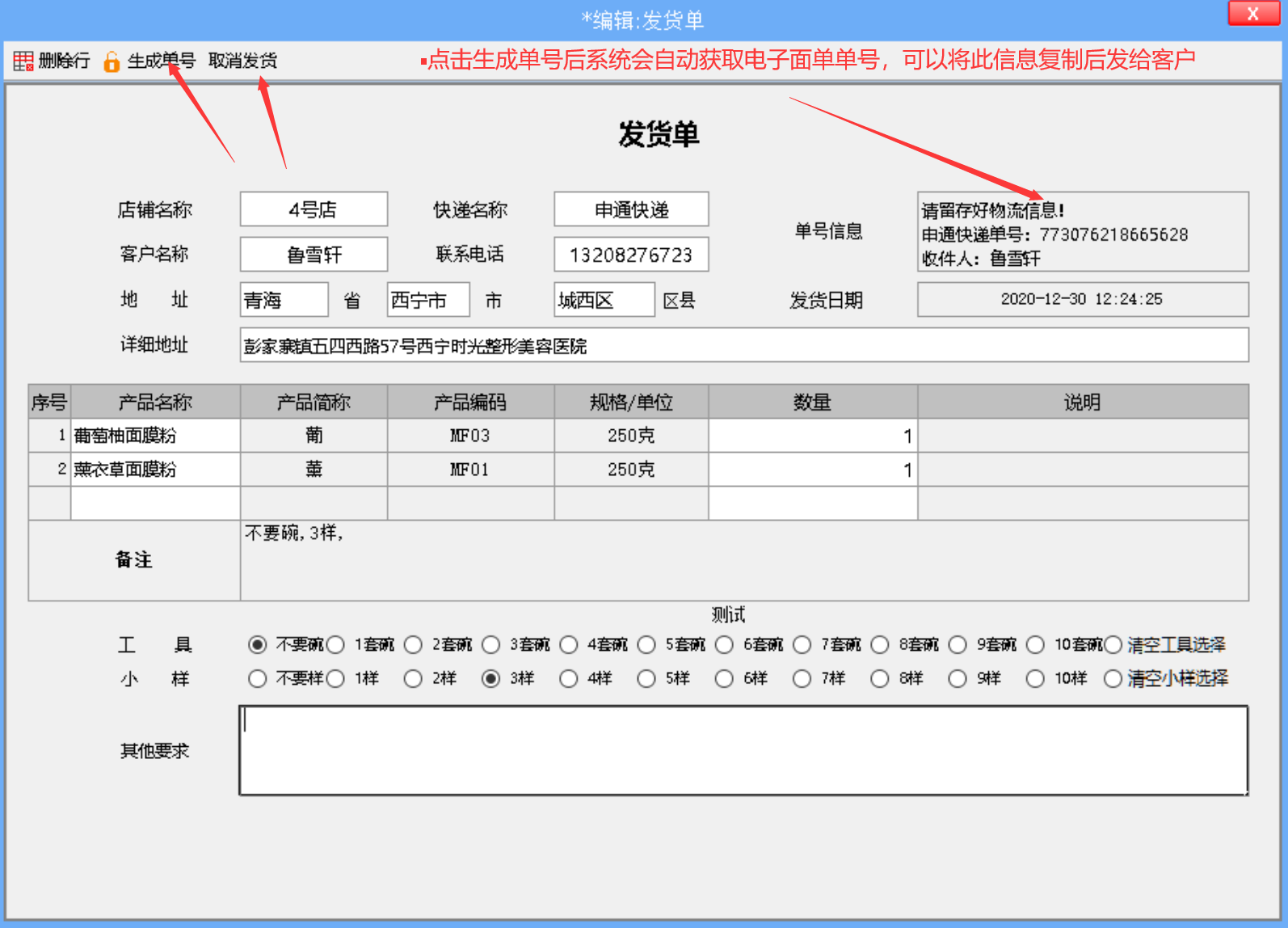This screenshot has width=1288, height=928.
Task: Click the province field showing 青海
Action: [284, 301]
